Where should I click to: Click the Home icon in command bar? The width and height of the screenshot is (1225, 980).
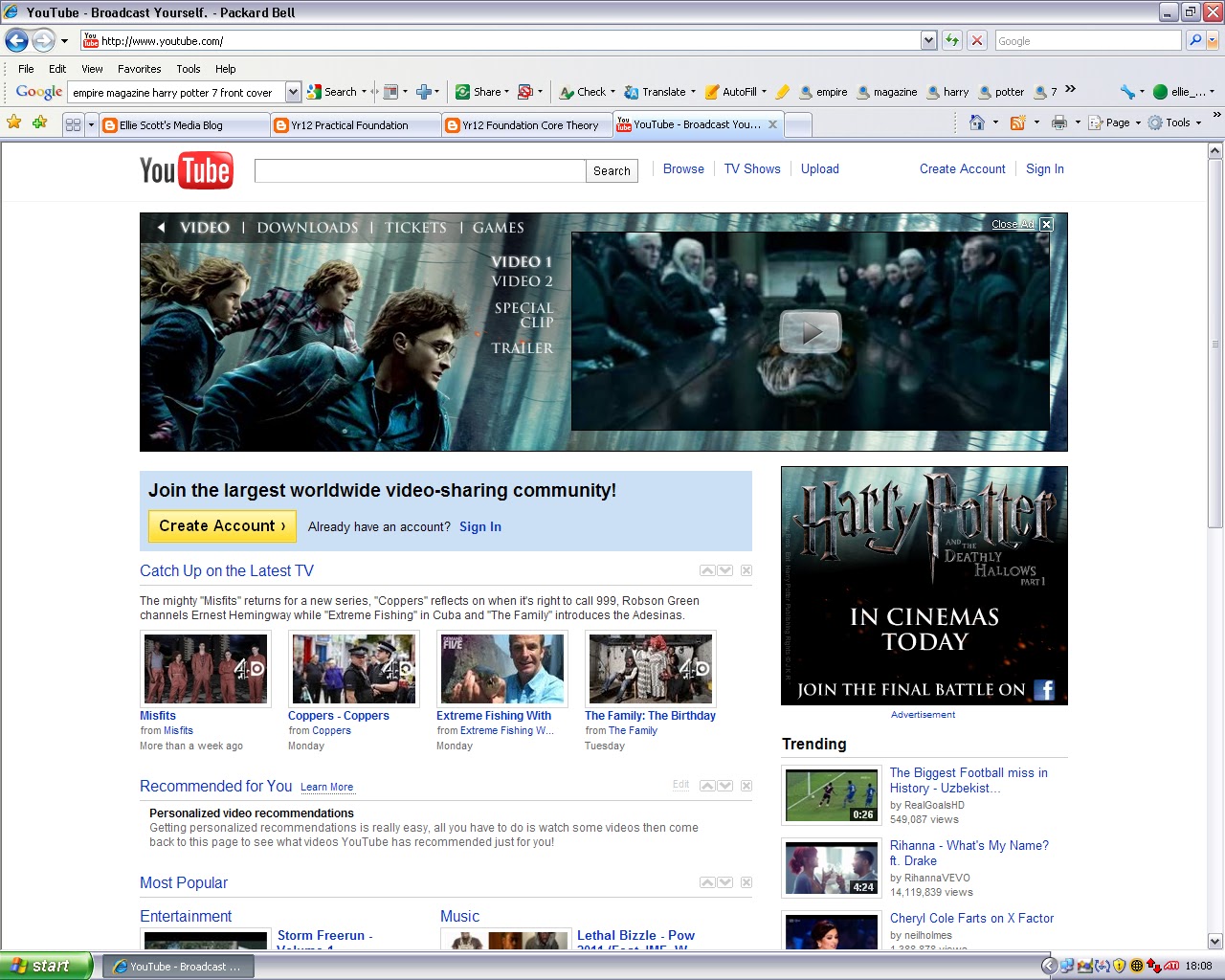pyautogui.click(x=976, y=122)
